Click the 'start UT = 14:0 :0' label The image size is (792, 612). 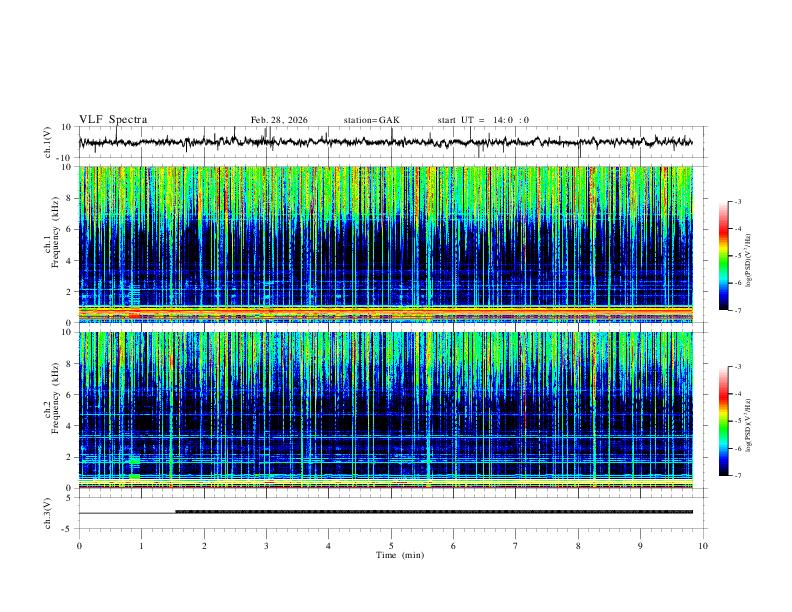point(483,120)
